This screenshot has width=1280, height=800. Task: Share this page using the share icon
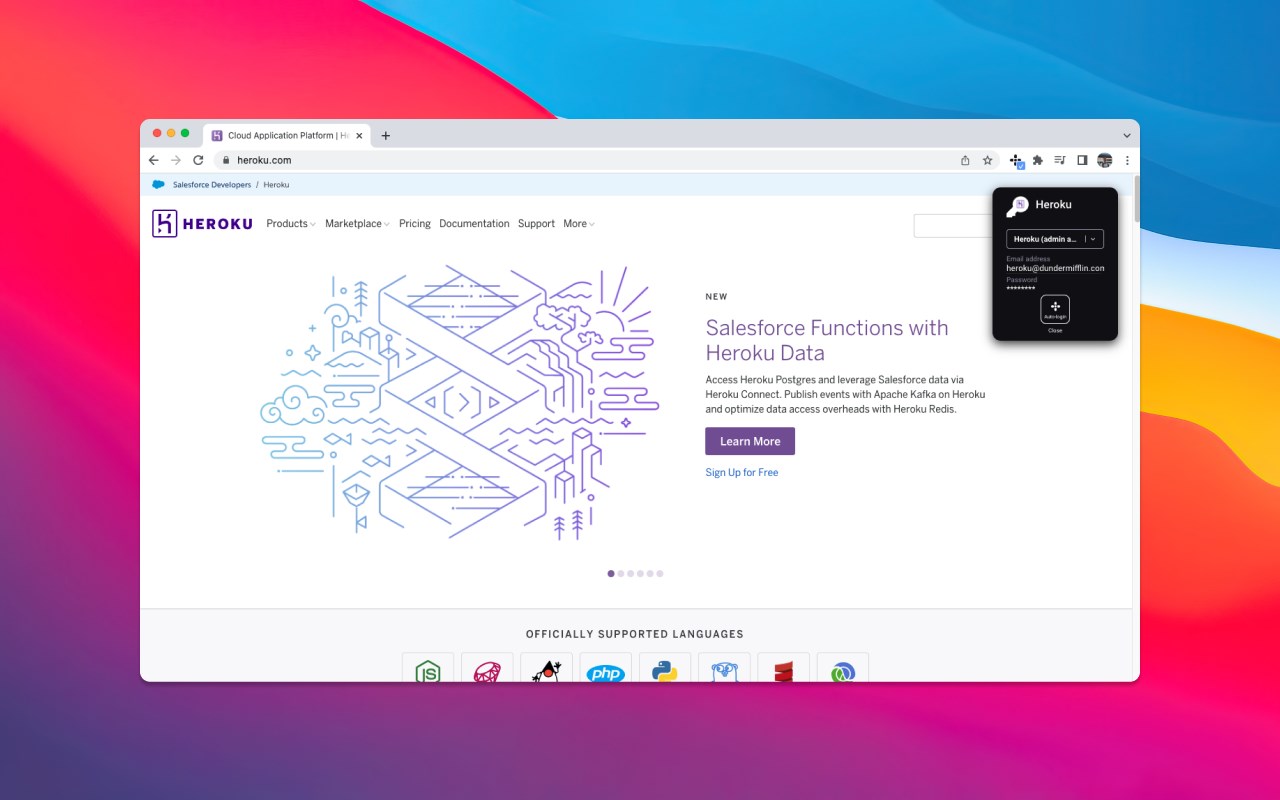click(965, 160)
